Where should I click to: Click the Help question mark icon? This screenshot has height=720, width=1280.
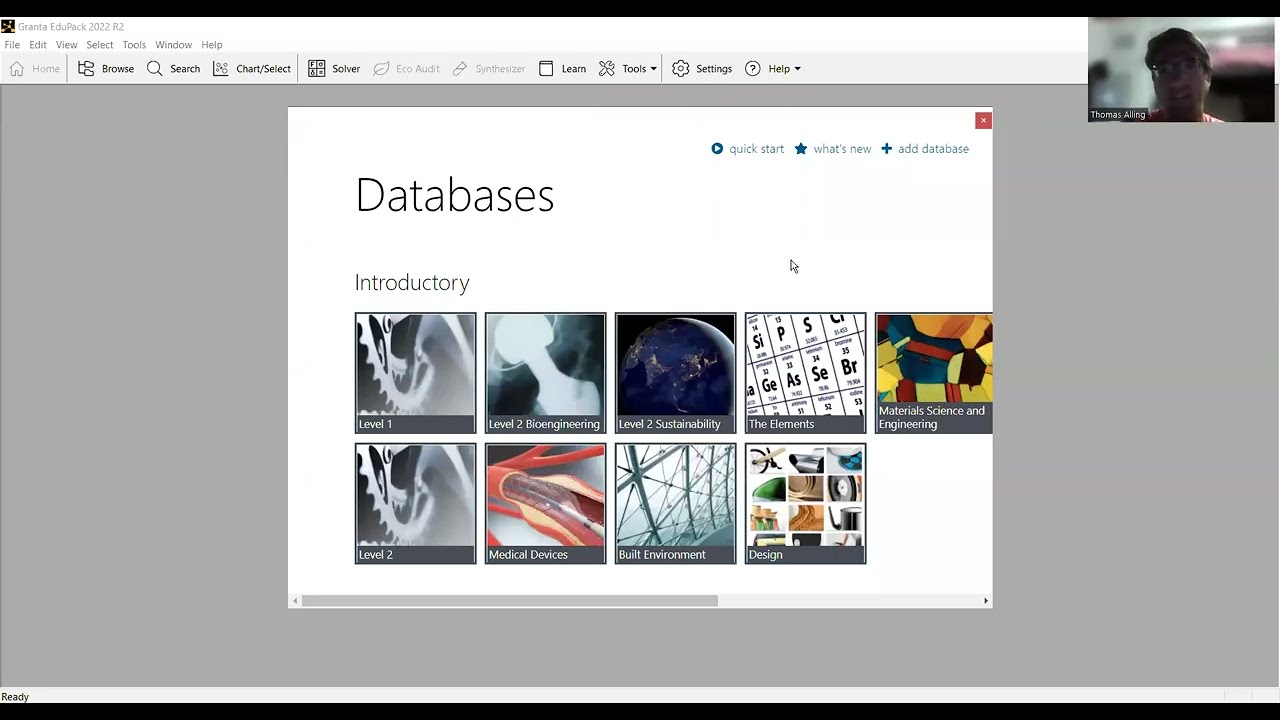(x=753, y=69)
